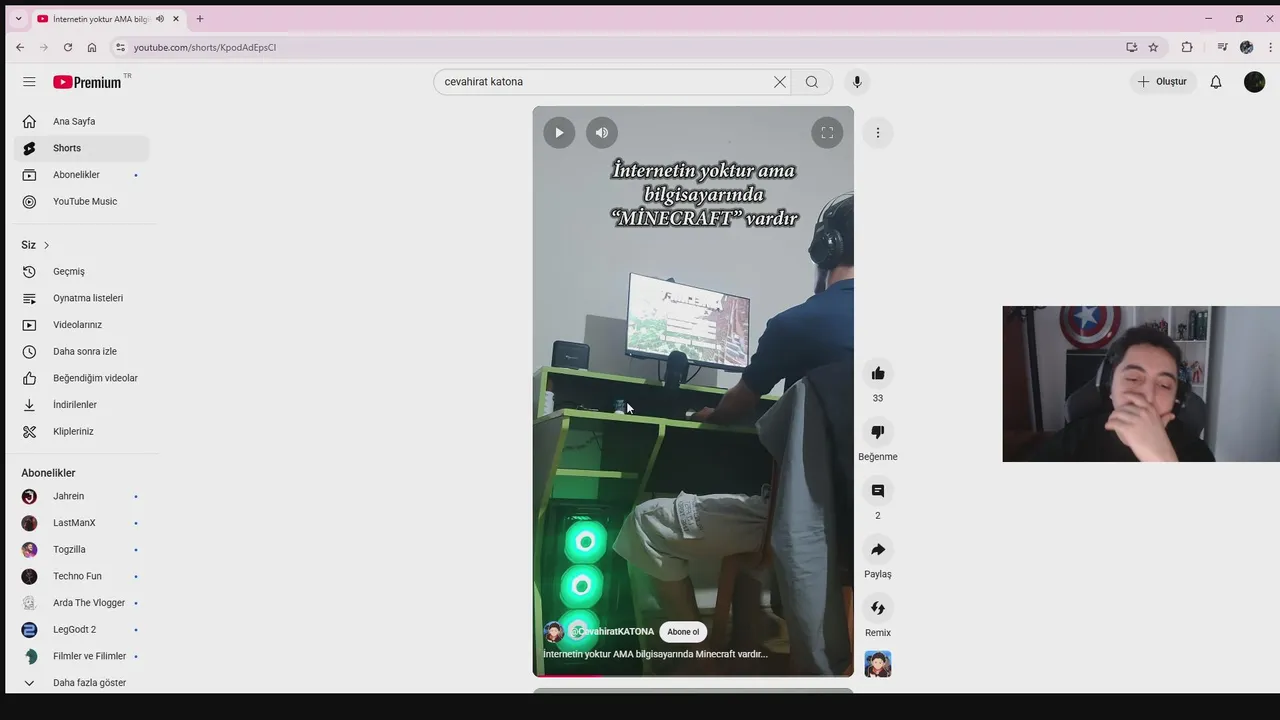Start voice search with microphone icon
Image resolution: width=1280 pixels, height=720 pixels.
coord(857,82)
